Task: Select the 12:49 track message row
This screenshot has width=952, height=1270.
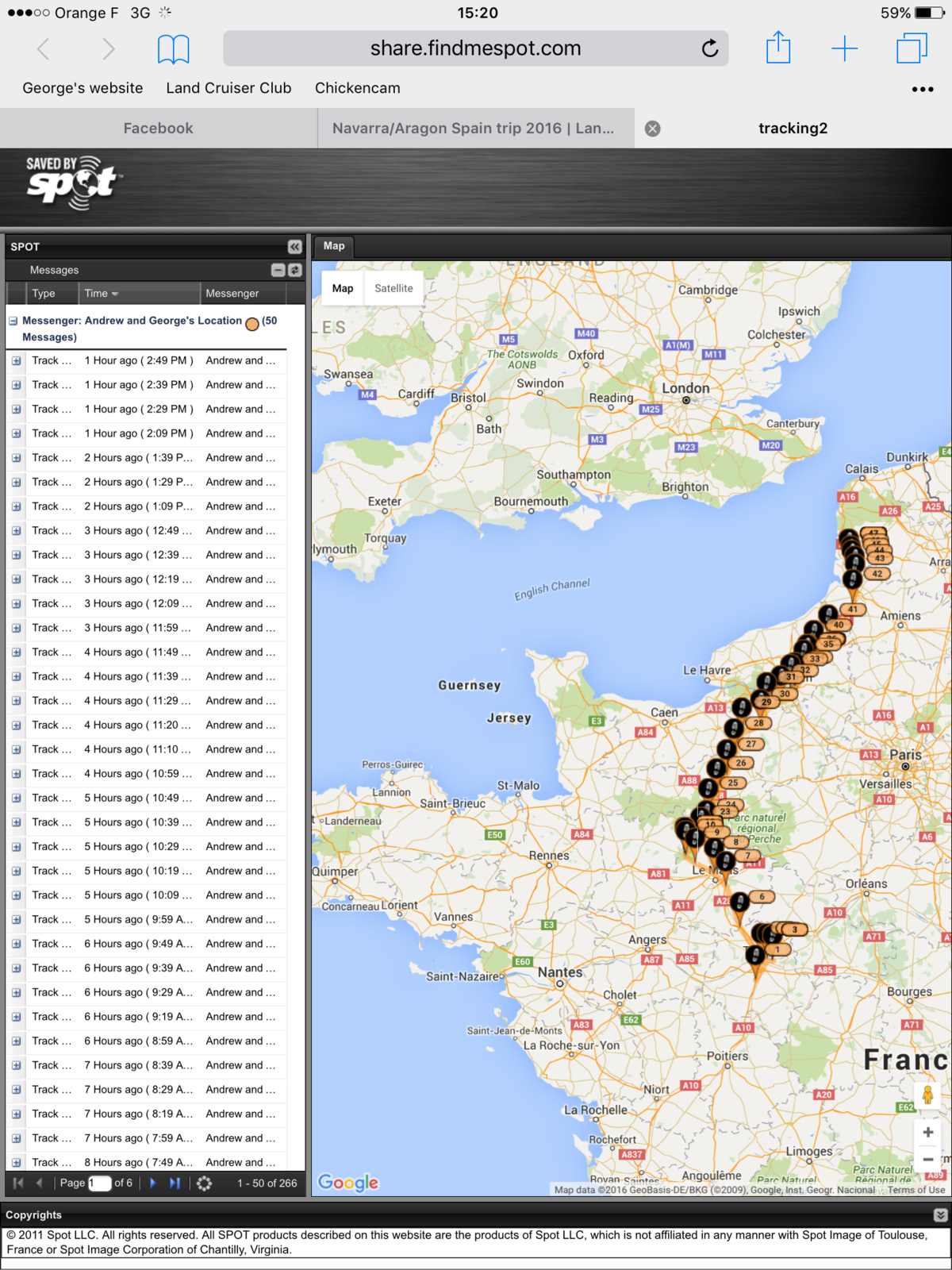Action: 146,530
